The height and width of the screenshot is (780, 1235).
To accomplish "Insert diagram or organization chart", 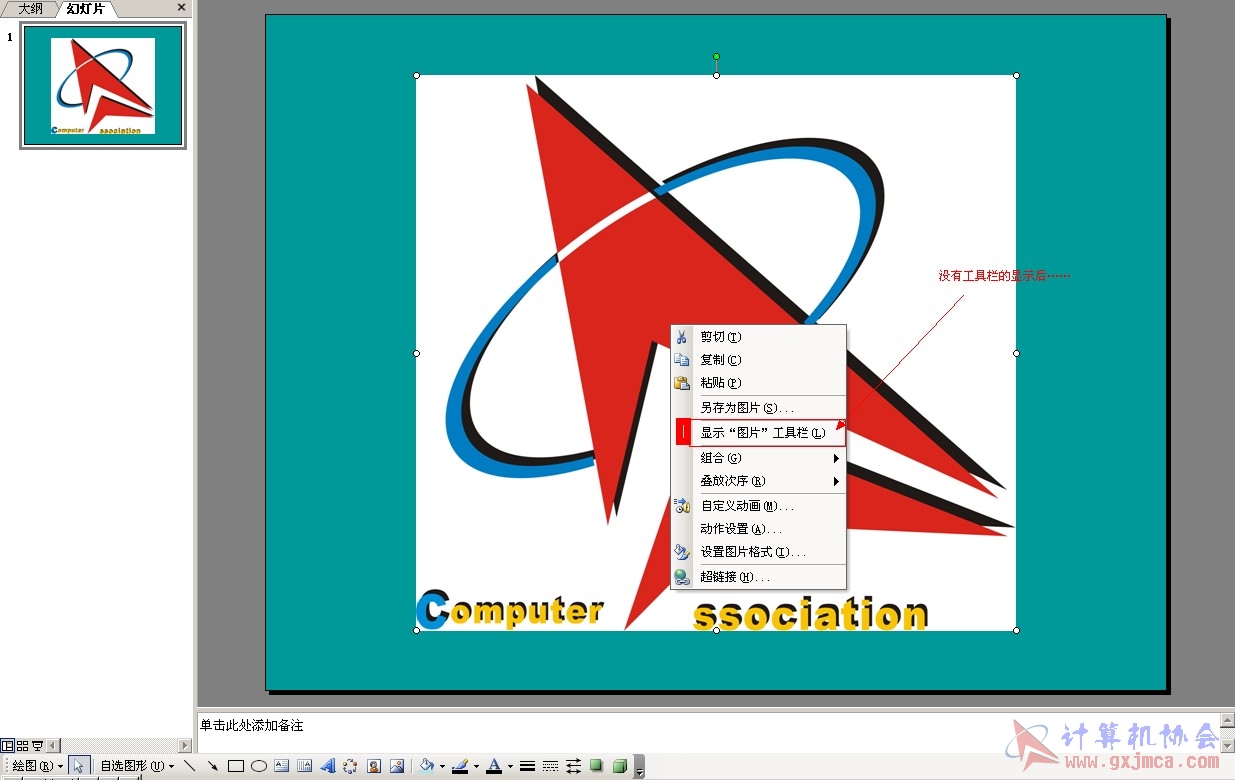I will [x=350, y=766].
